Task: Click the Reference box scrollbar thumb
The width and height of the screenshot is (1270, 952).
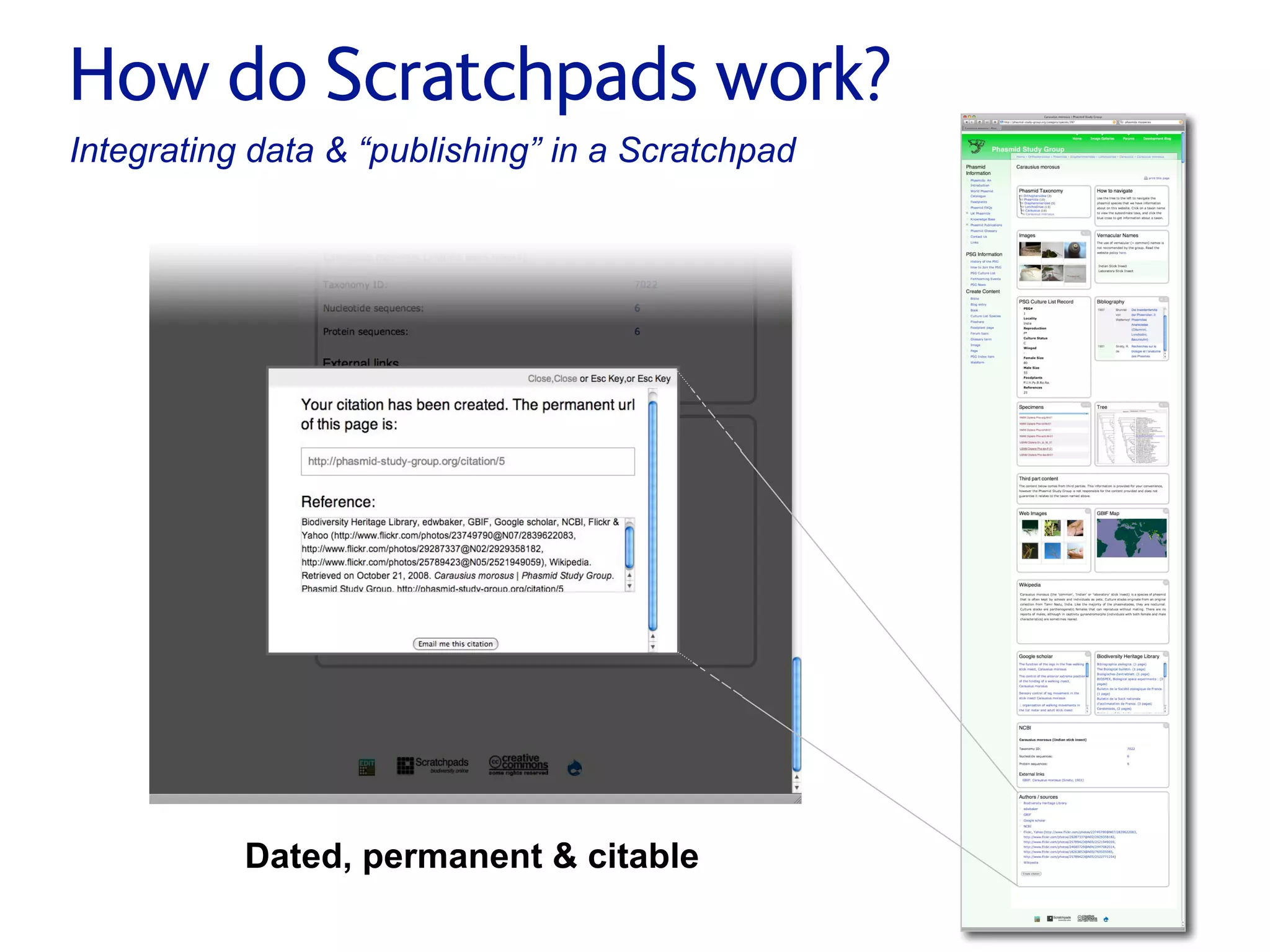Action: click(629, 547)
